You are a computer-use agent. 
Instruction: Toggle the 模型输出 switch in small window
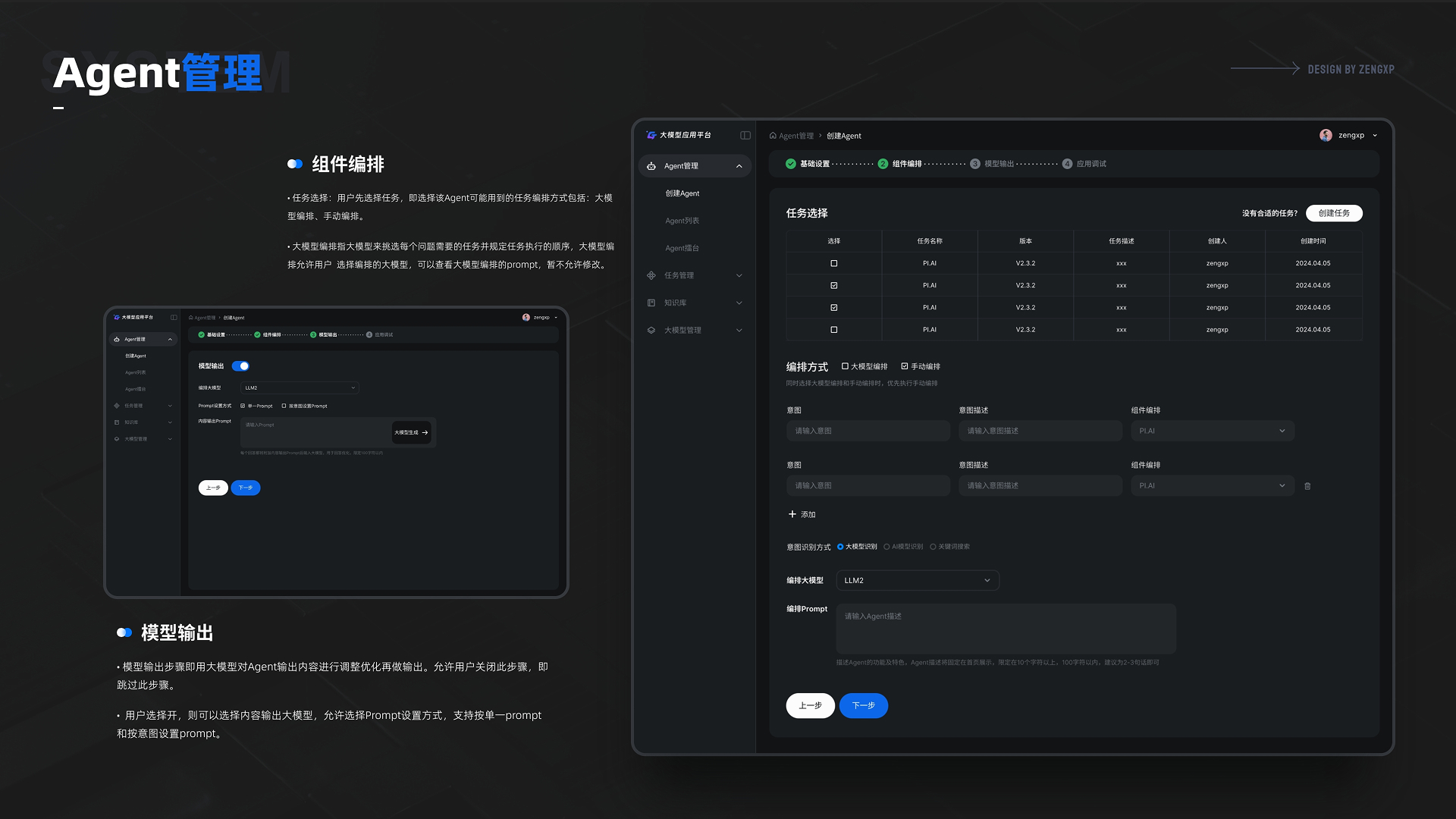click(x=240, y=366)
